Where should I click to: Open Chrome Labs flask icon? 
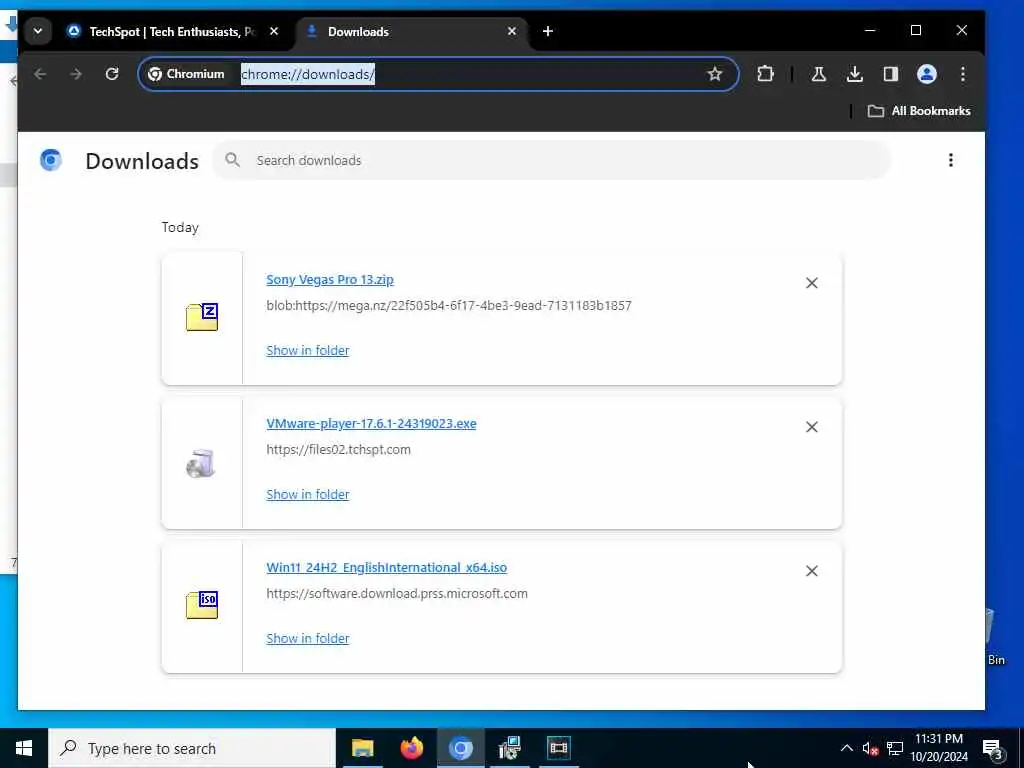pos(818,74)
